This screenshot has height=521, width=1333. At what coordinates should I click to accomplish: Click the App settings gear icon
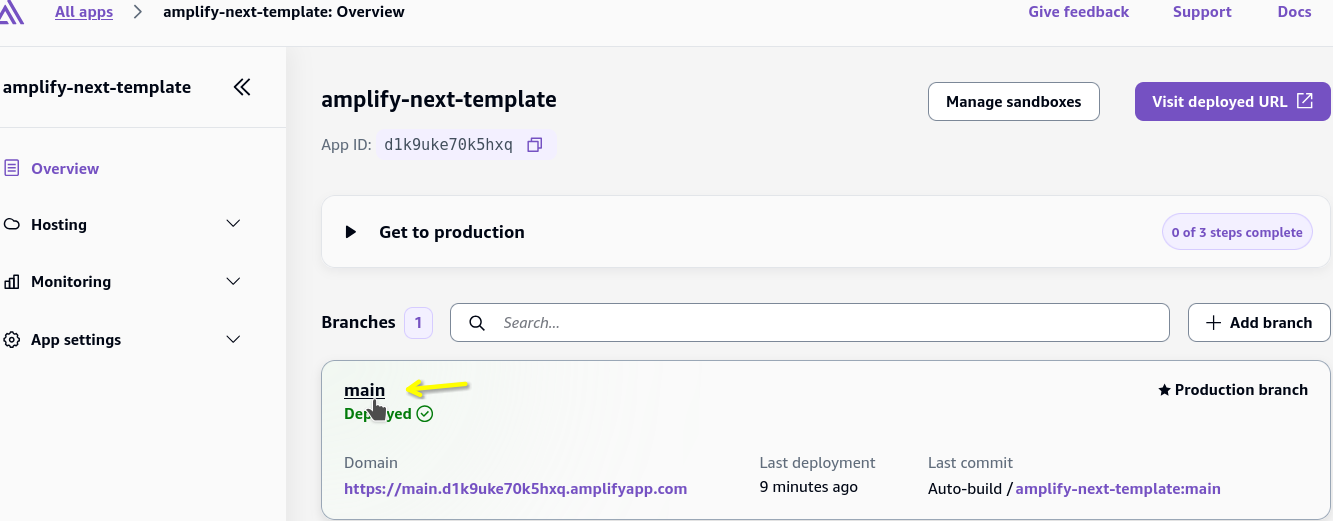[12, 340]
